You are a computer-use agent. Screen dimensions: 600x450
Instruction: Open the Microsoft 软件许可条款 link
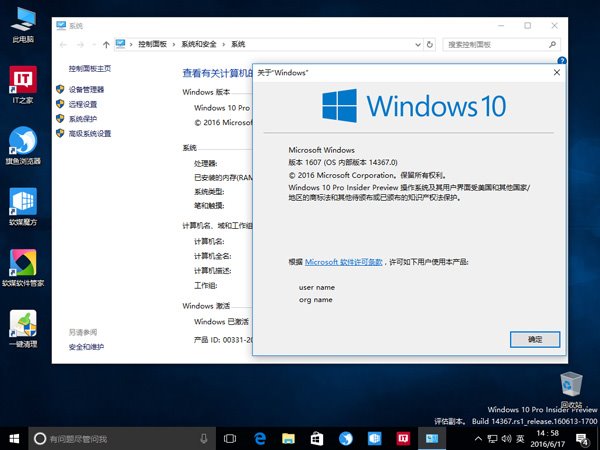(344, 262)
